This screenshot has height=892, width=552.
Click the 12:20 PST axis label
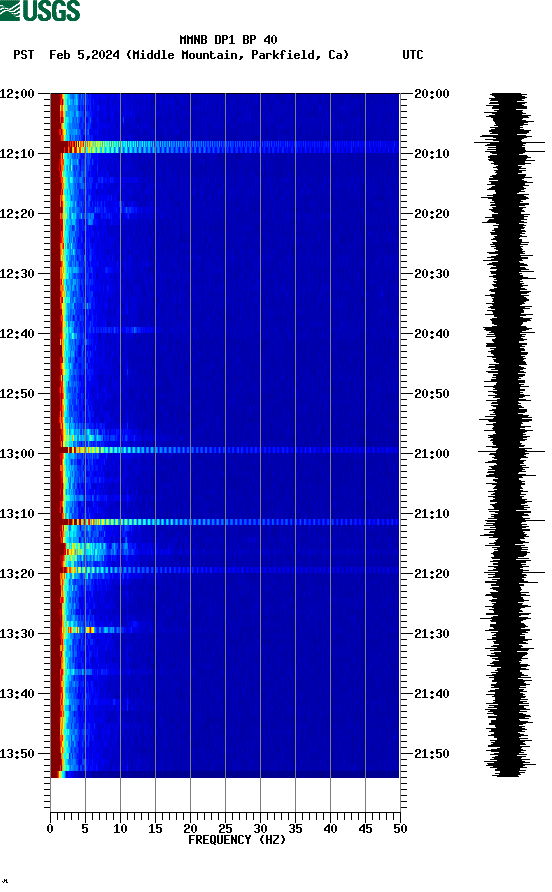point(17,214)
